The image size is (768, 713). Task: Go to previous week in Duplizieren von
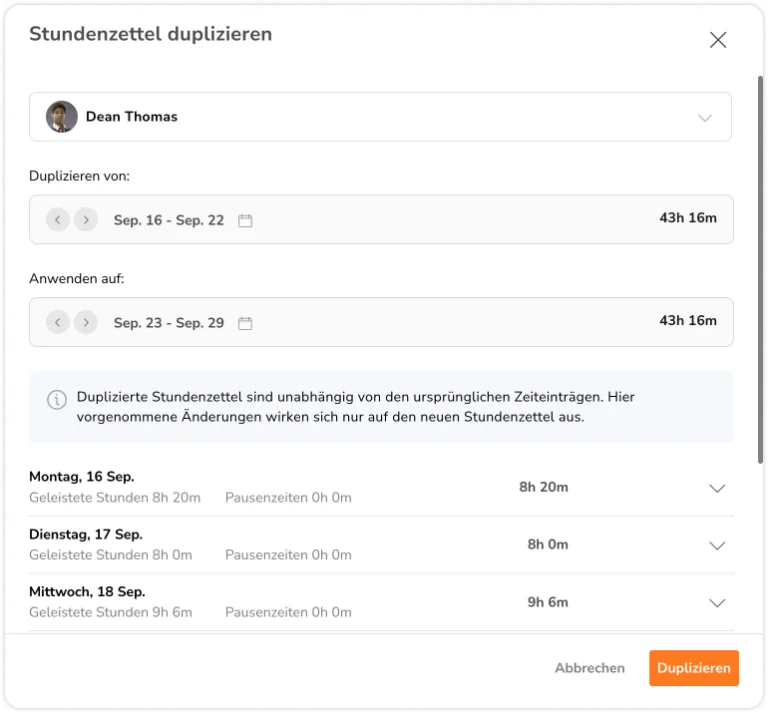click(x=58, y=220)
